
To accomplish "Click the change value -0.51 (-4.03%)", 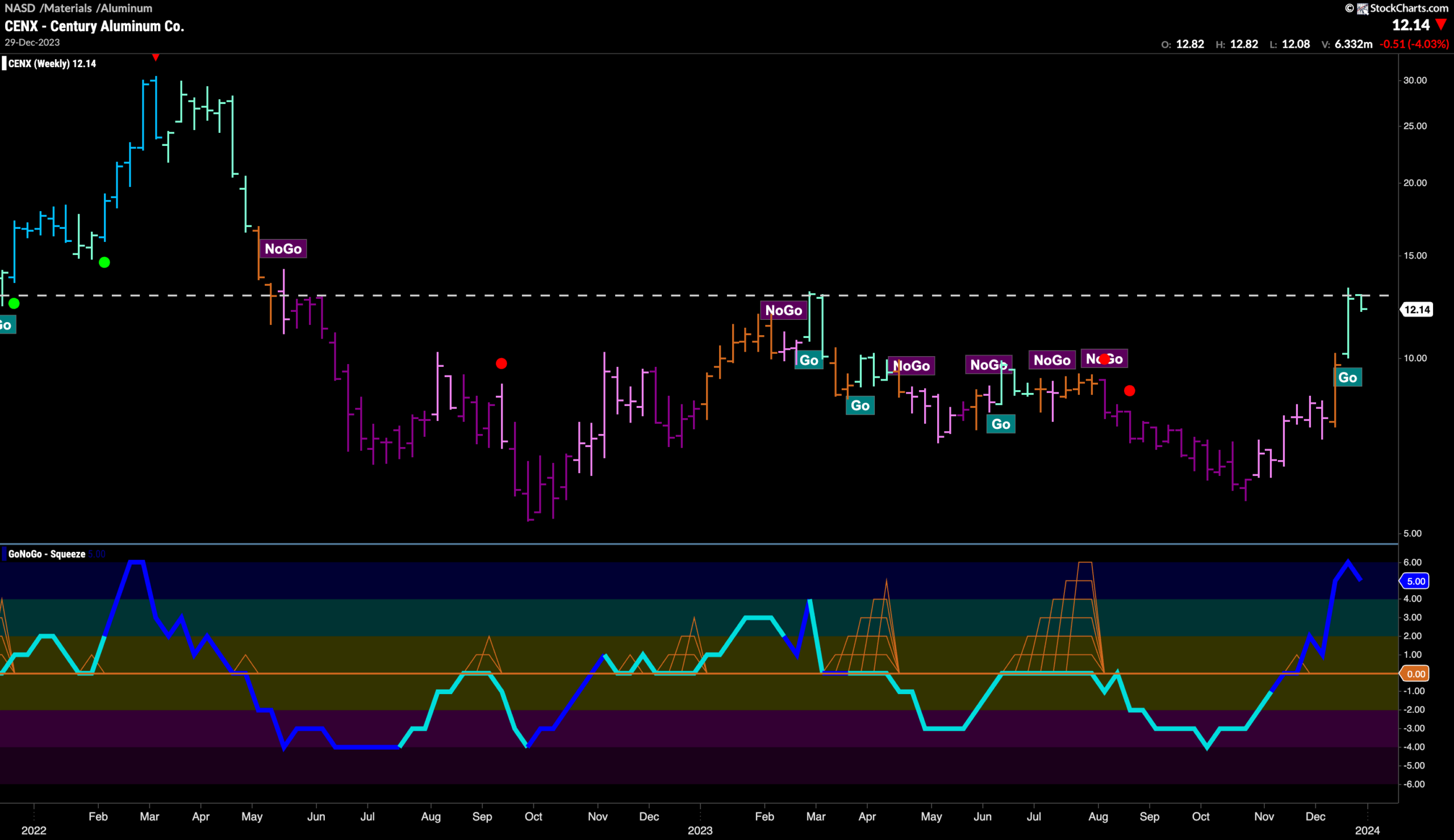I will [x=1414, y=44].
